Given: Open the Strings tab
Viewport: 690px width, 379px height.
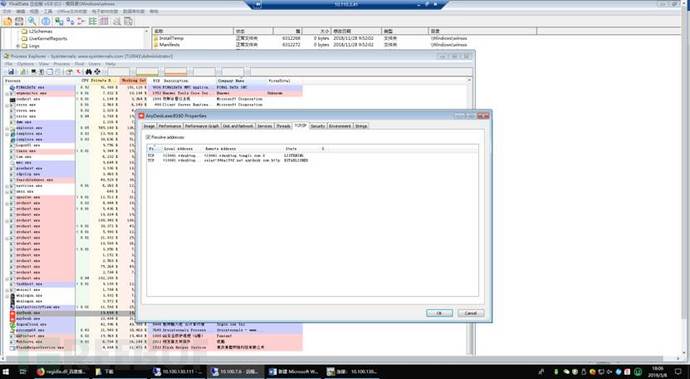Looking at the screenshot, I should [x=361, y=126].
